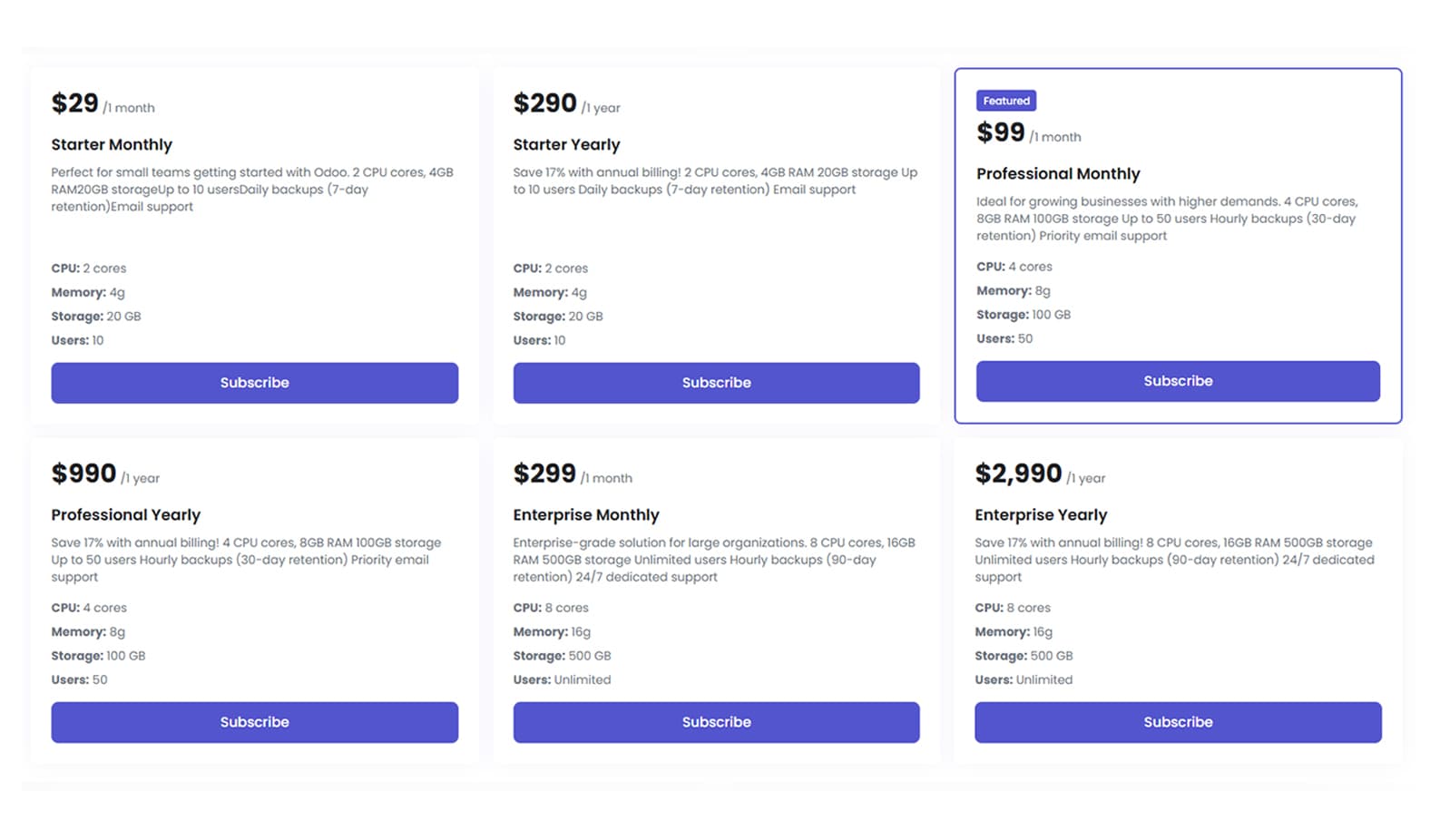The width and height of the screenshot is (1440, 840).
Task: Subscribe to the Starter Monthly plan
Action: pyautogui.click(x=254, y=383)
